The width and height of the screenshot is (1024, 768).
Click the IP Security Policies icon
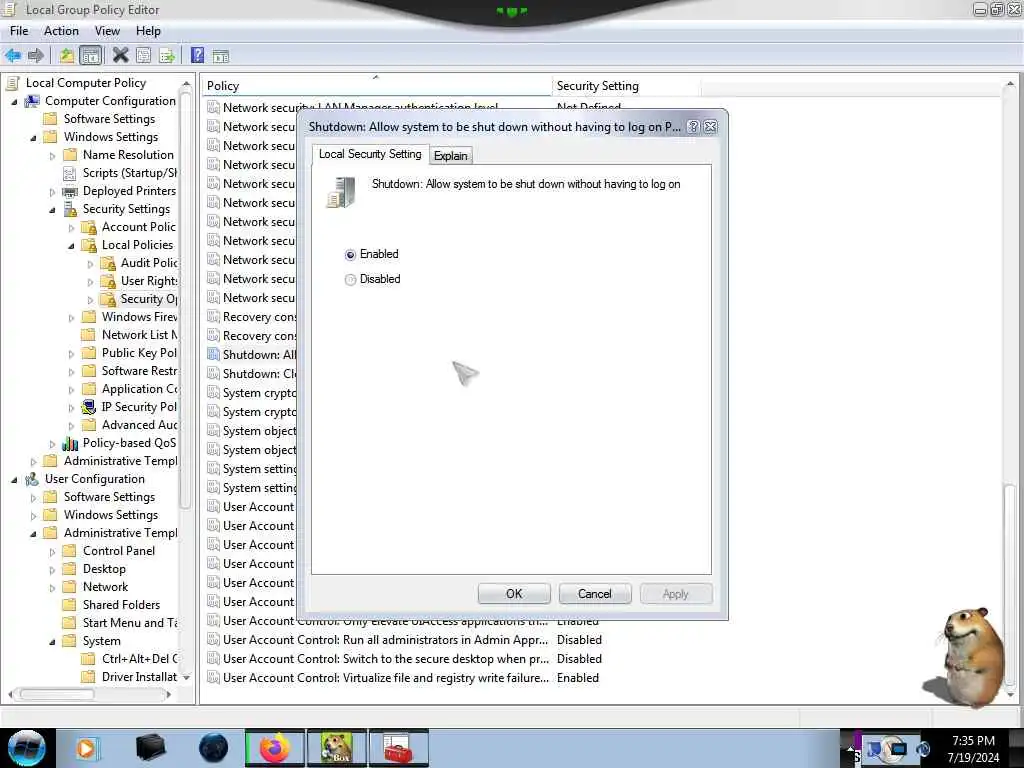[89, 408]
